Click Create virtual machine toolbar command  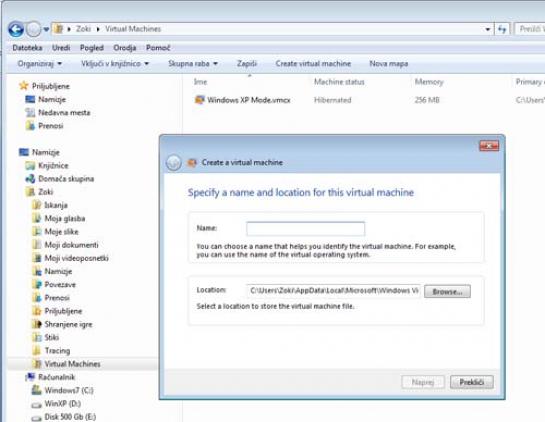313,64
